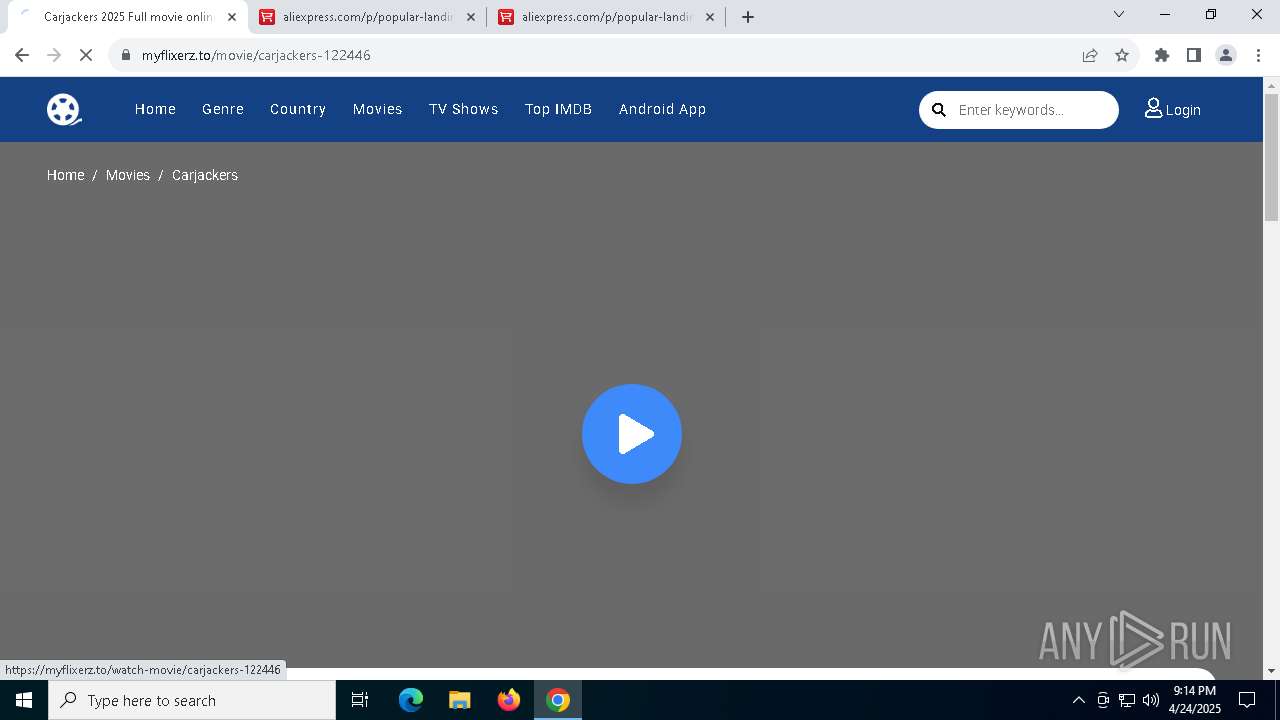The width and height of the screenshot is (1280, 720).
Task: Click the film reel site logo
Action: [x=64, y=110]
